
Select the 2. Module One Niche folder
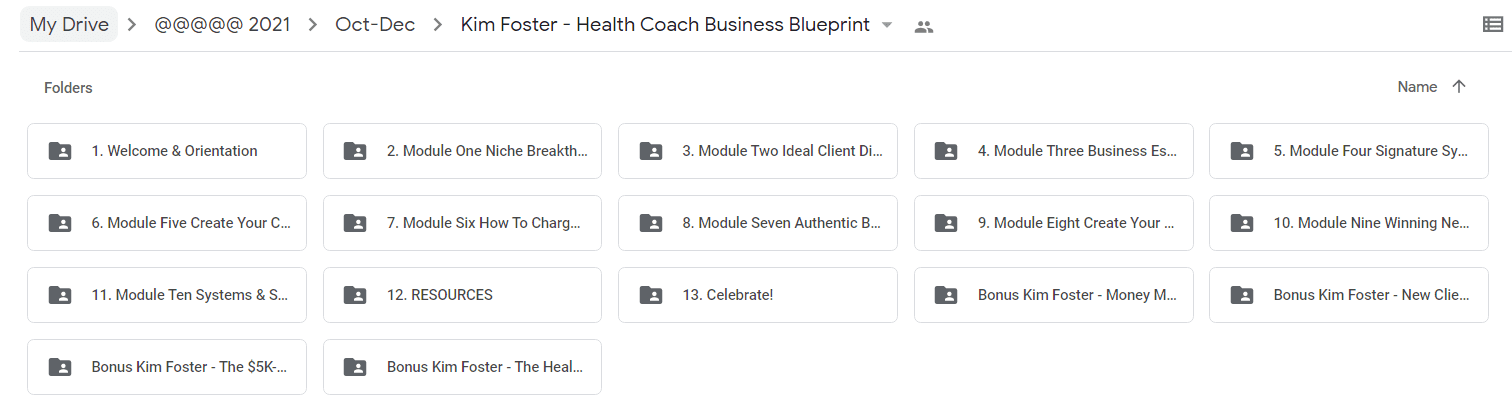(x=462, y=151)
